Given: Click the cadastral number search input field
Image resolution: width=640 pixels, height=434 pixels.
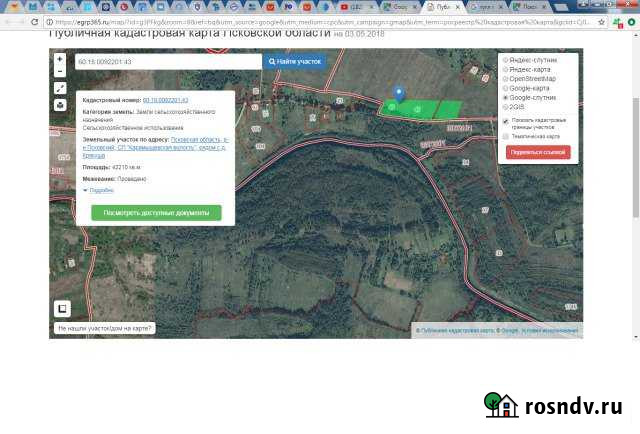Looking at the screenshot, I should (x=165, y=62).
